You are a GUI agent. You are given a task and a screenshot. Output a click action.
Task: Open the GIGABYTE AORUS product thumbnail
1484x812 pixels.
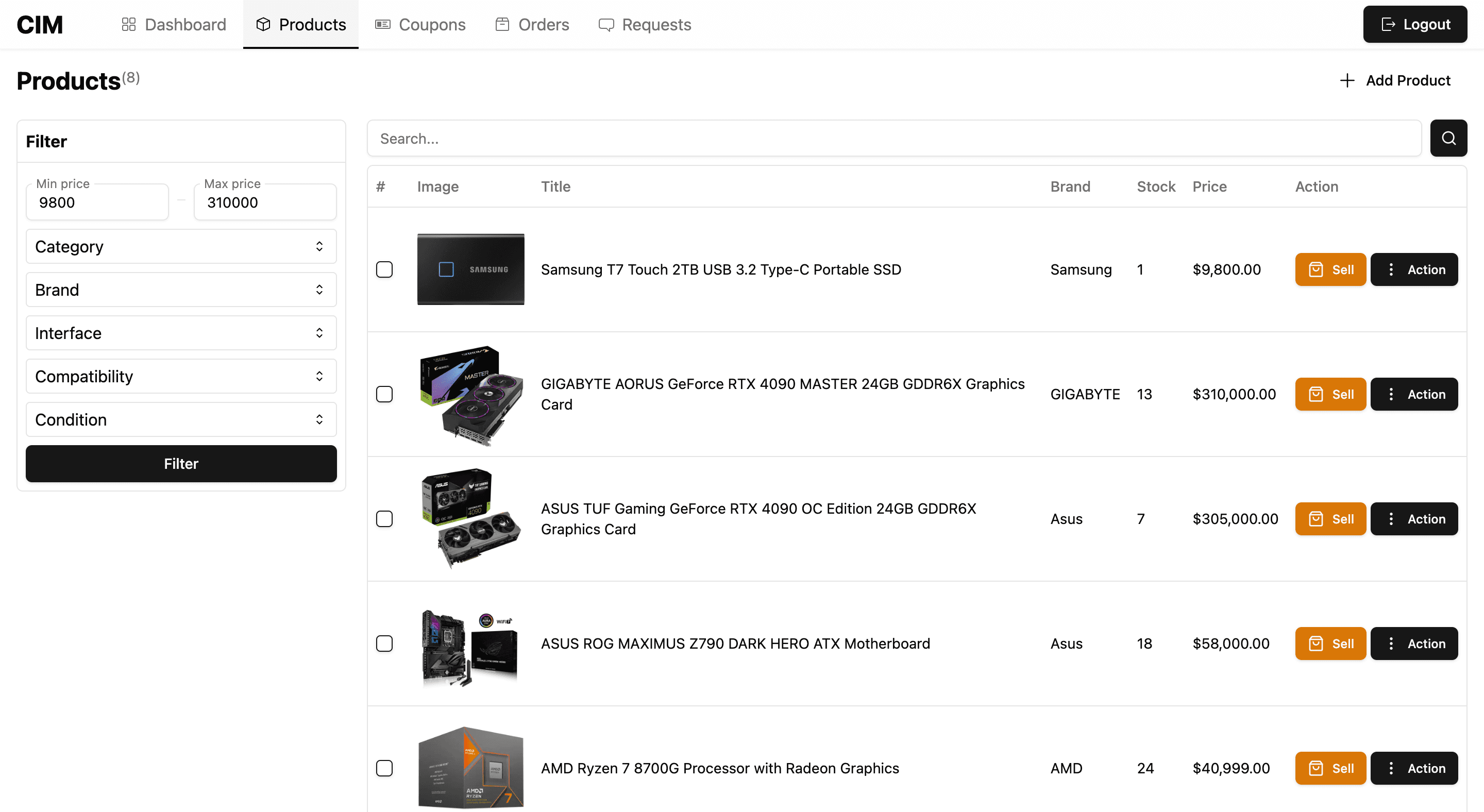pyautogui.click(x=470, y=395)
